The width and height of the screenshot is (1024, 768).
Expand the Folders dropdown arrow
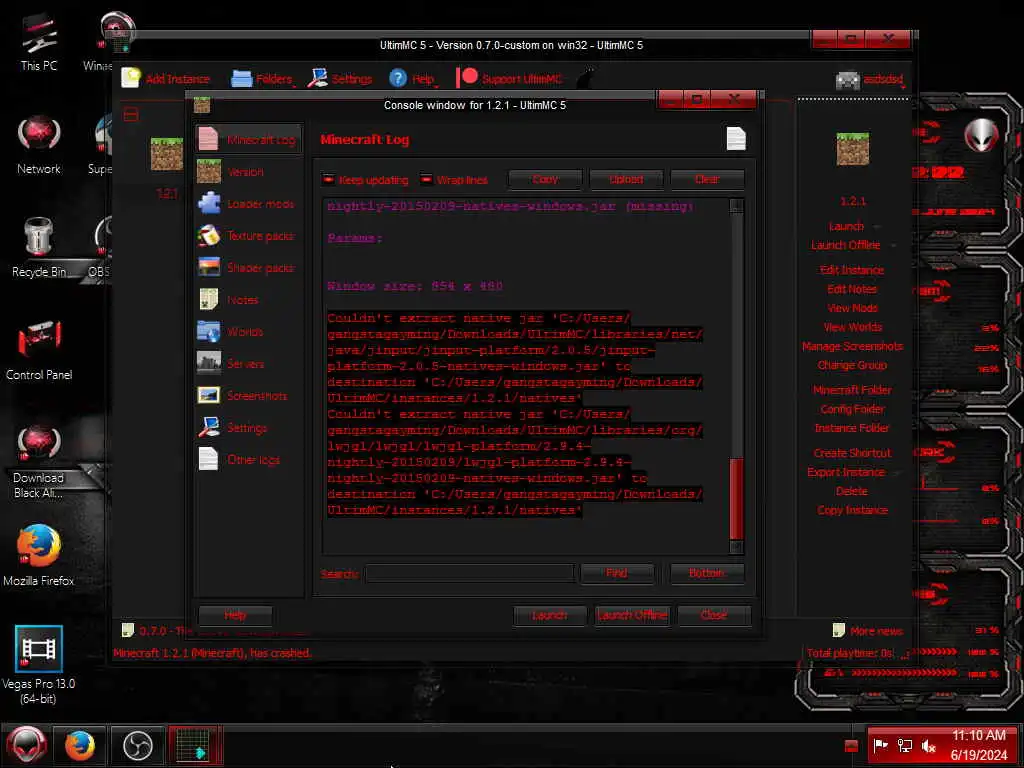295,86
